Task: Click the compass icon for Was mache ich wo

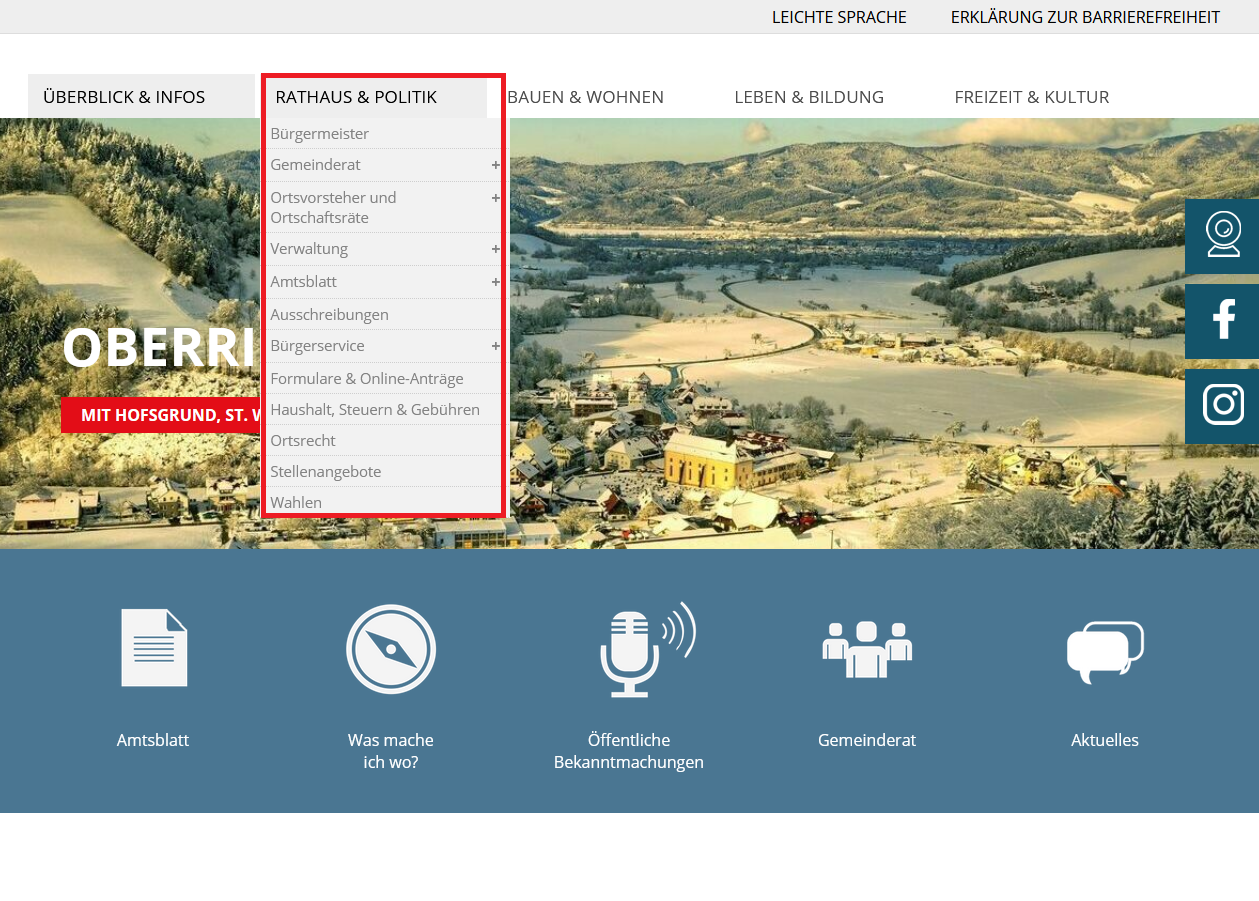Action: point(391,649)
